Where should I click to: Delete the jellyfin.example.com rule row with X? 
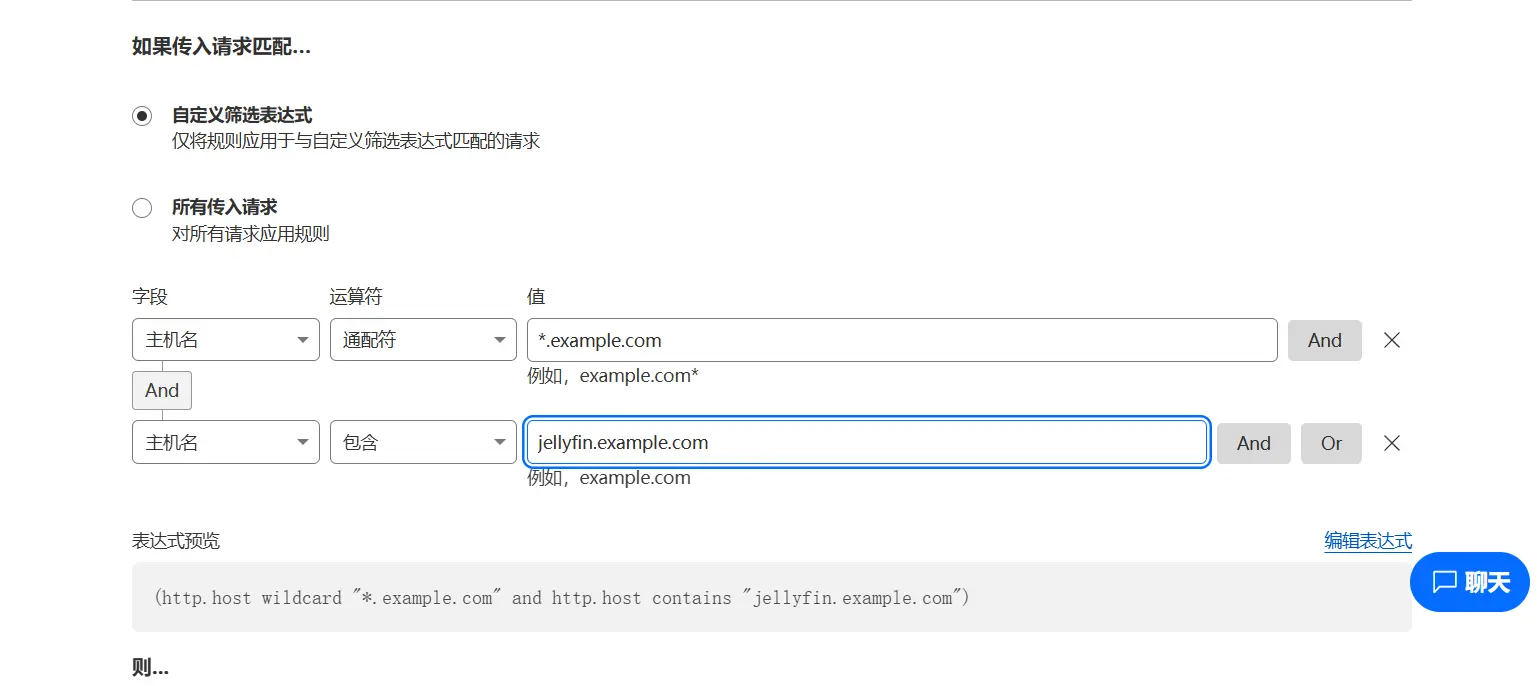pos(1391,443)
